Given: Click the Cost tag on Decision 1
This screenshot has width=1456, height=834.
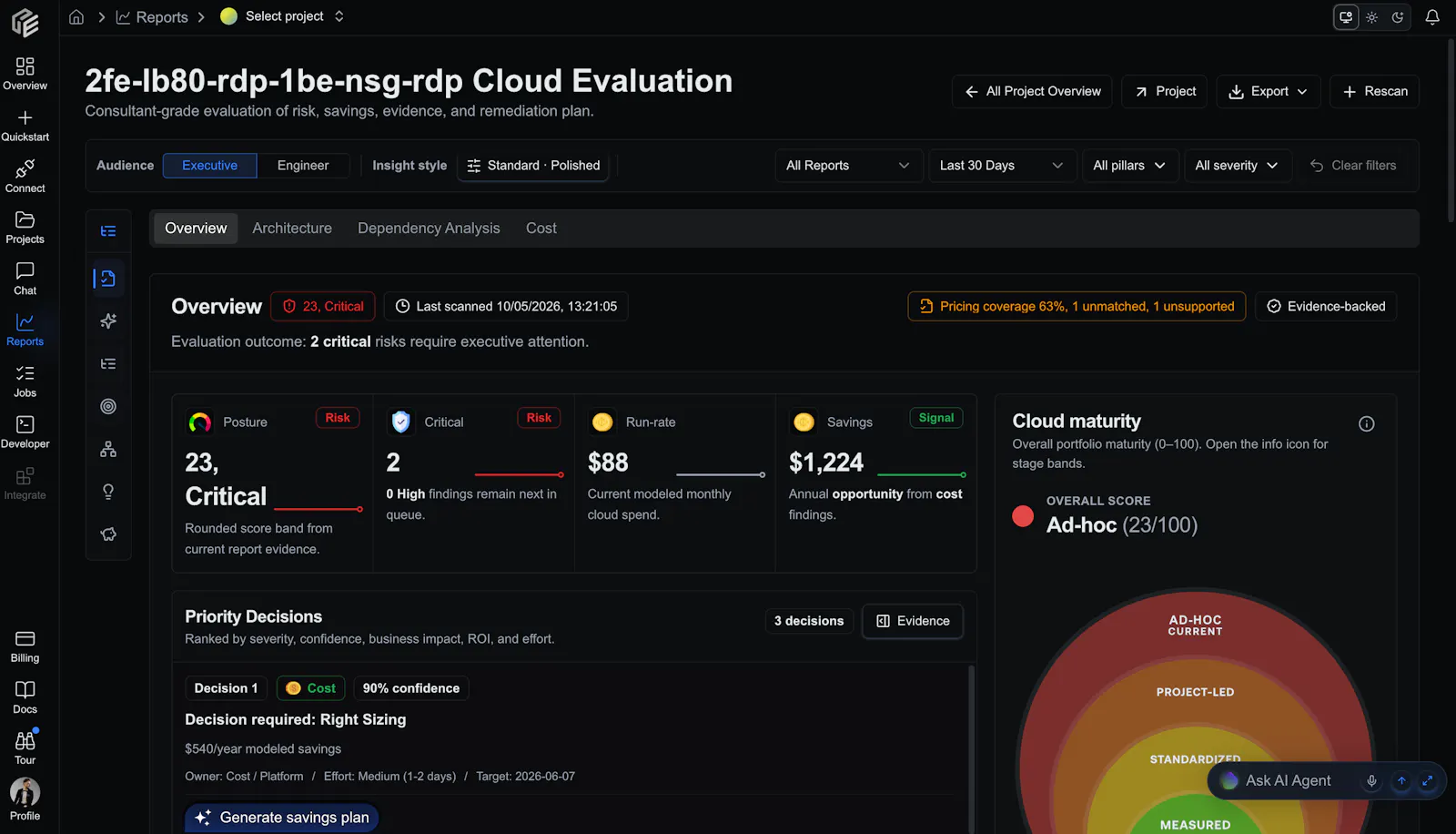Looking at the screenshot, I should tap(310, 688).
